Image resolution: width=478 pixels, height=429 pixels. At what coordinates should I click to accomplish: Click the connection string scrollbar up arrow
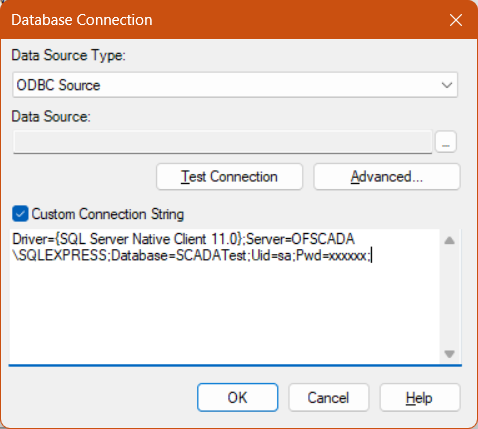pyautogui.click(x=449, y=240)
